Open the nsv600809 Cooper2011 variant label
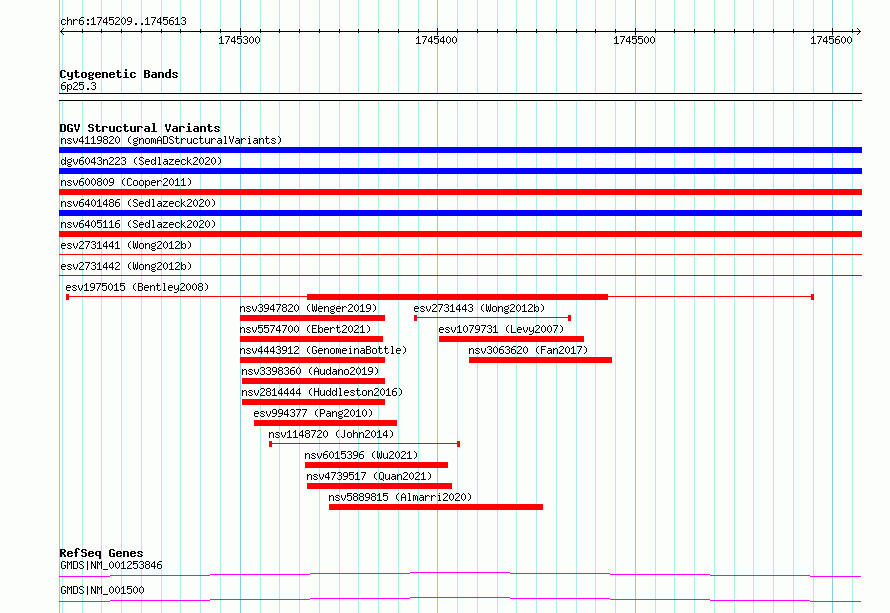Screen dimensions: 890x613 [126, 182]
